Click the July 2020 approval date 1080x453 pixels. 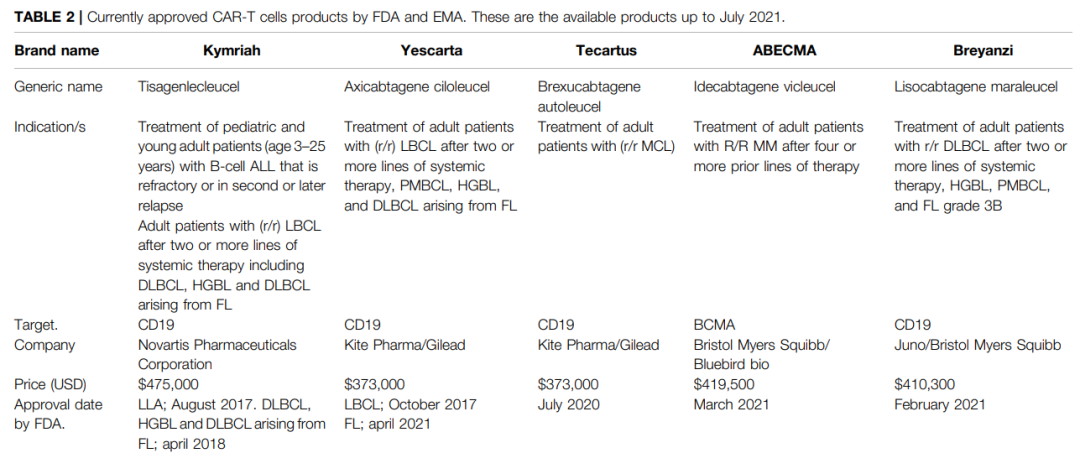coord(568,404)
